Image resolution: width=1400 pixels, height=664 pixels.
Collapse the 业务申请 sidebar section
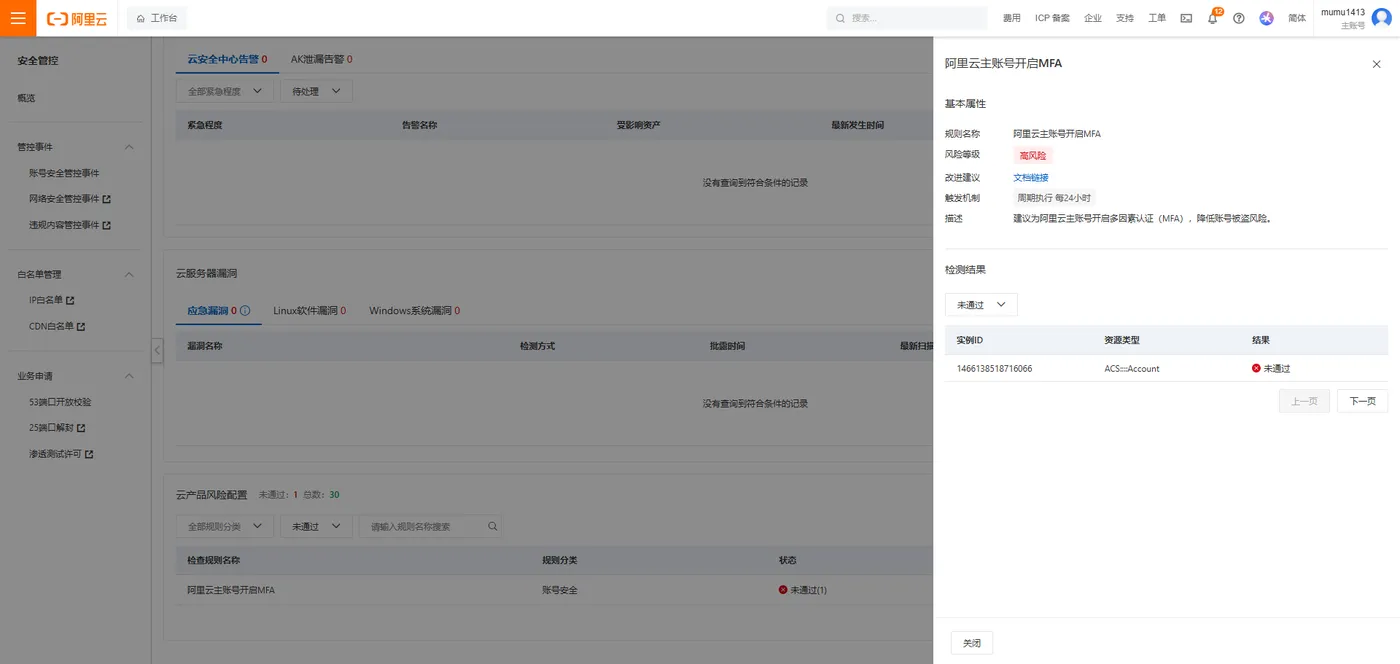(x=129, y=376)
